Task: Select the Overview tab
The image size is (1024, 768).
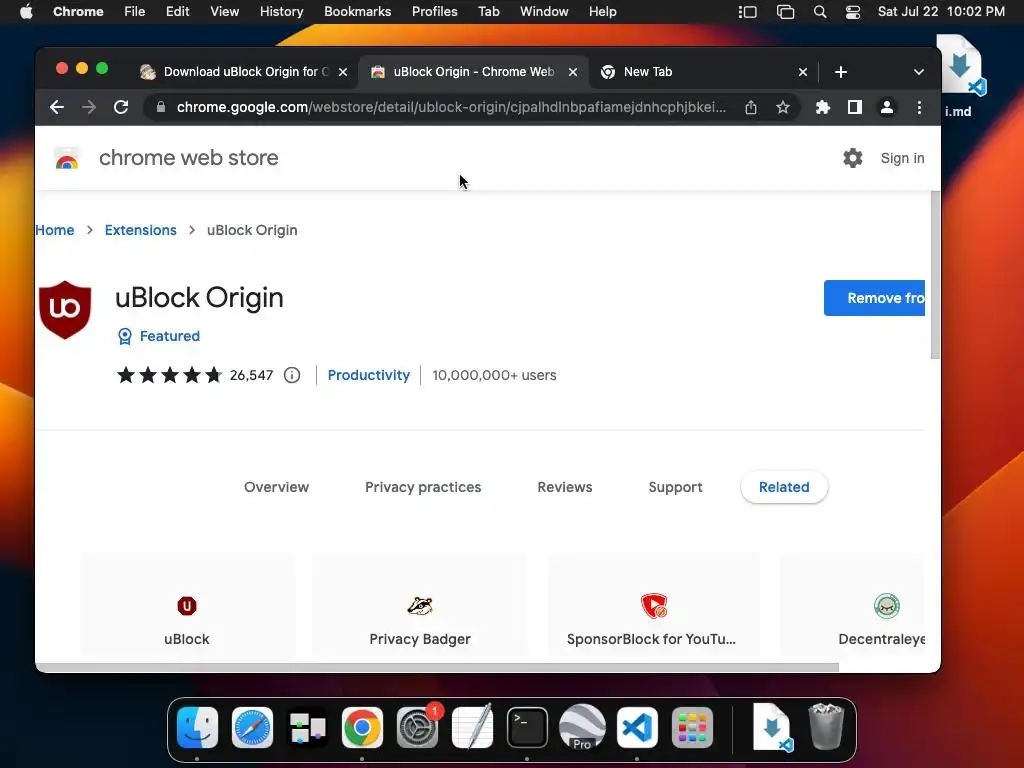Action: (276, 487)
